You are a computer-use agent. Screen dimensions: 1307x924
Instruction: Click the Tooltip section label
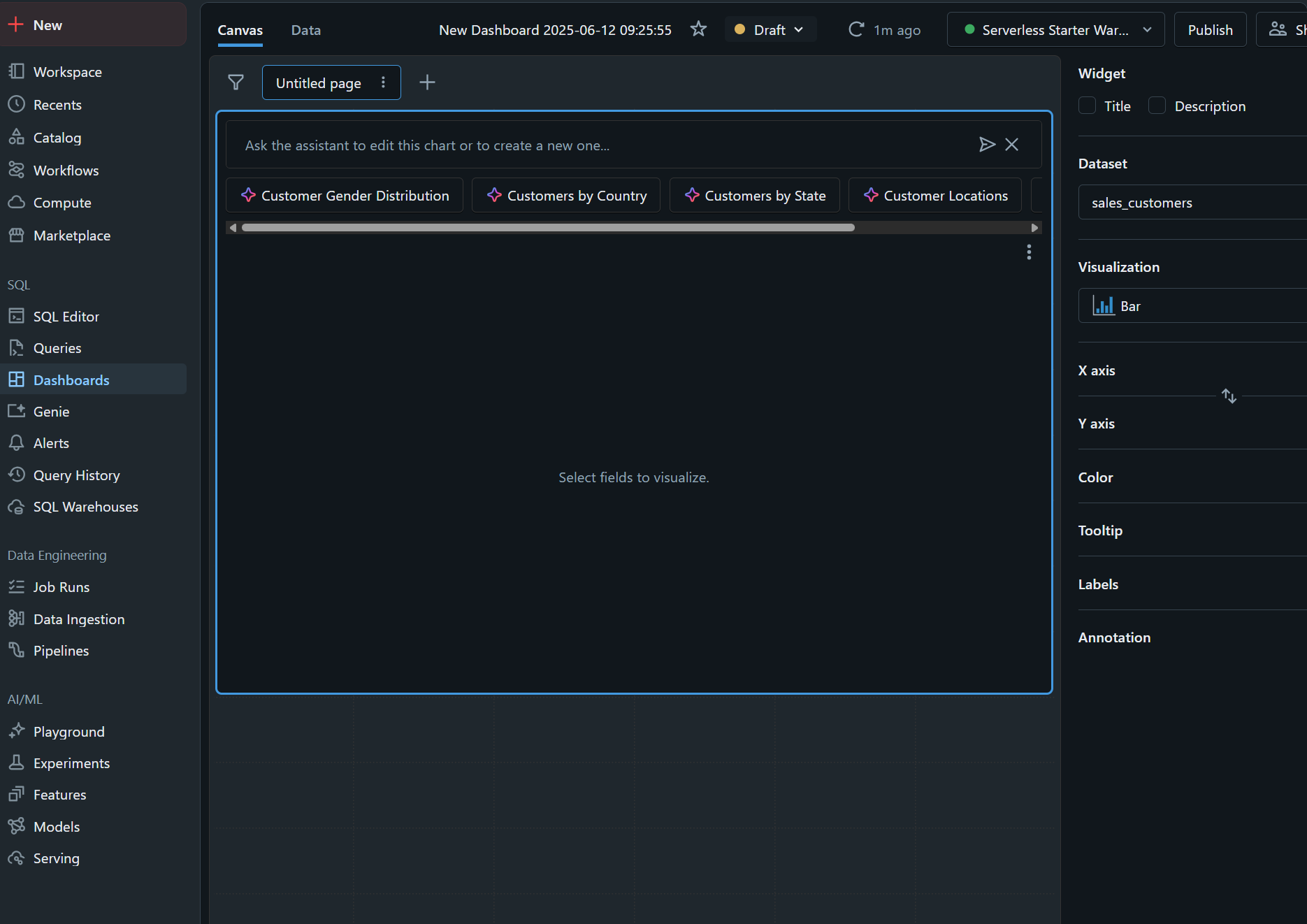click(1100, 530)
